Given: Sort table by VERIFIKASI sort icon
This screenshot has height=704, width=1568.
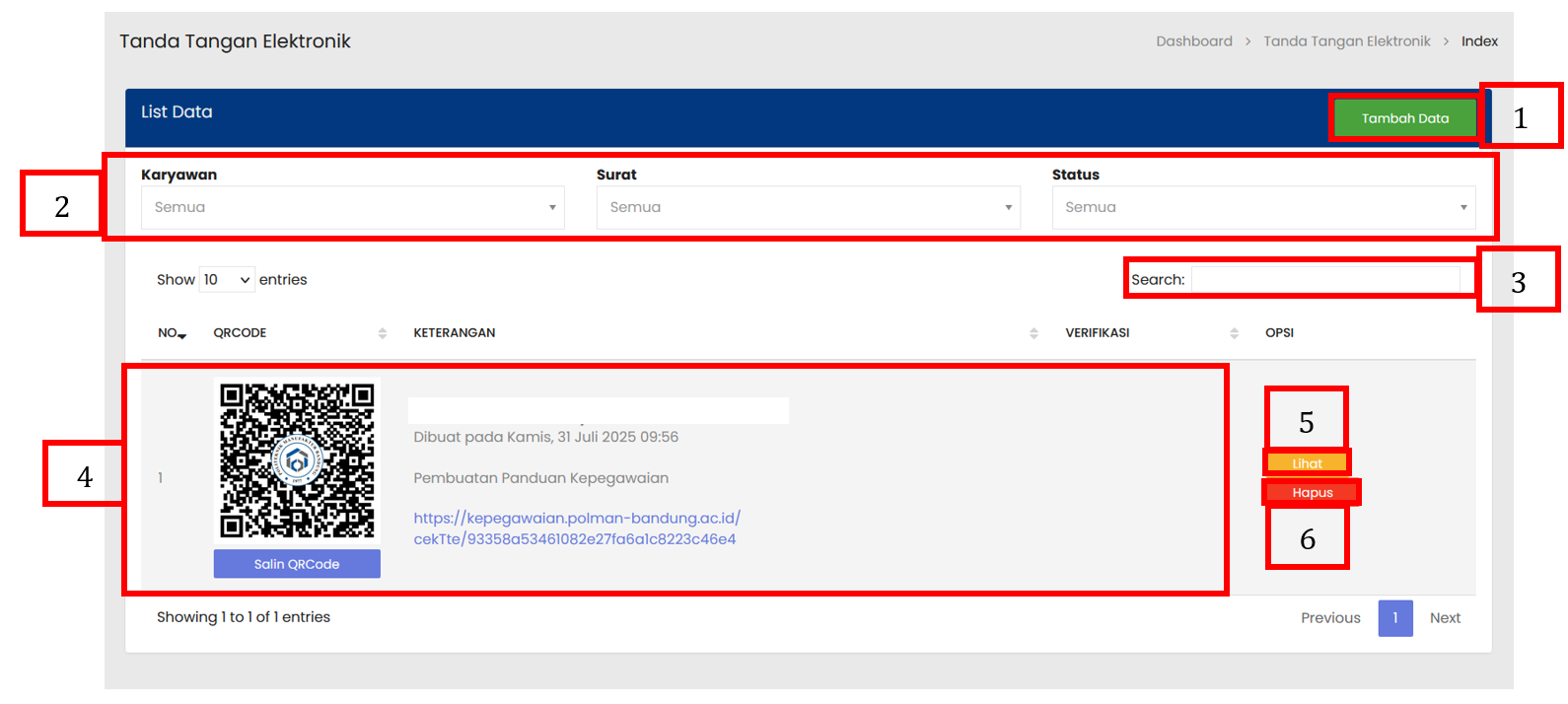Looking at the screenshot, I should [1234, 333].
